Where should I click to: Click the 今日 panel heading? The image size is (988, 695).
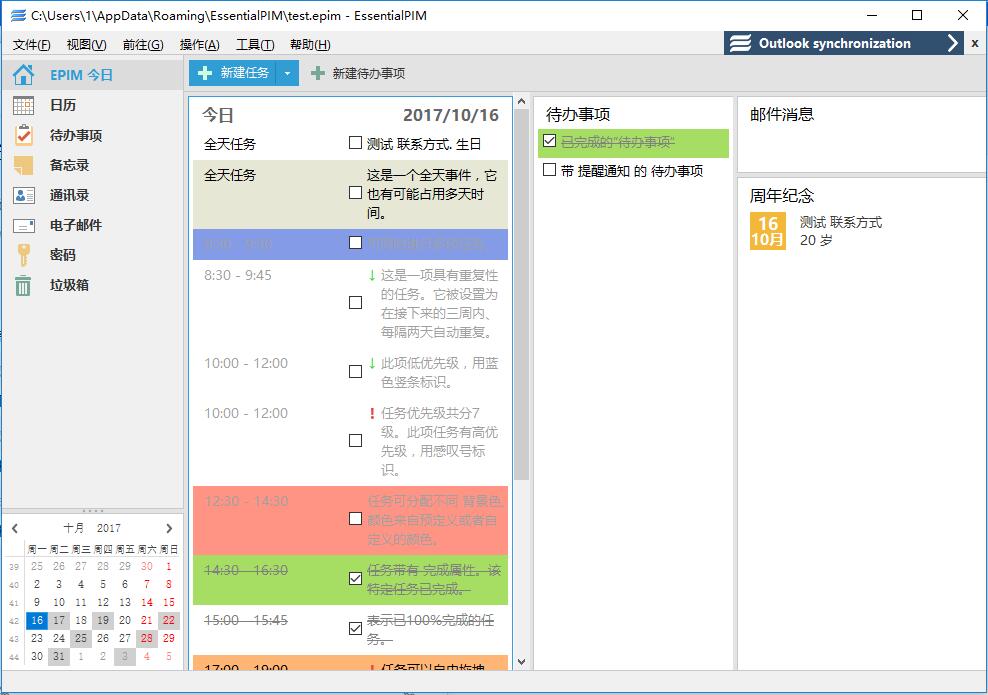click(218, 115)
